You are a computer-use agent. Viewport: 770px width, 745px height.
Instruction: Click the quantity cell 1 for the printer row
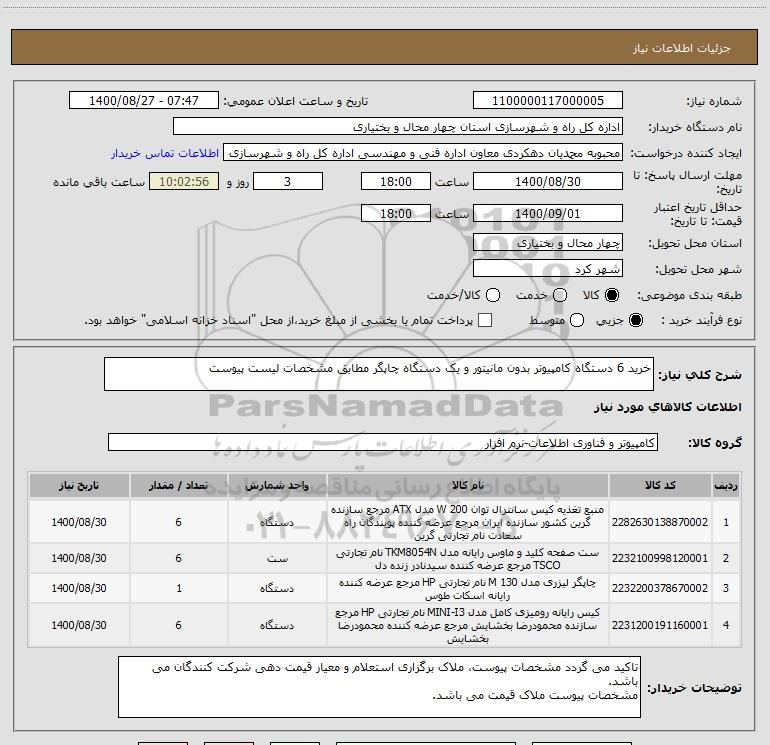point(178,588)
